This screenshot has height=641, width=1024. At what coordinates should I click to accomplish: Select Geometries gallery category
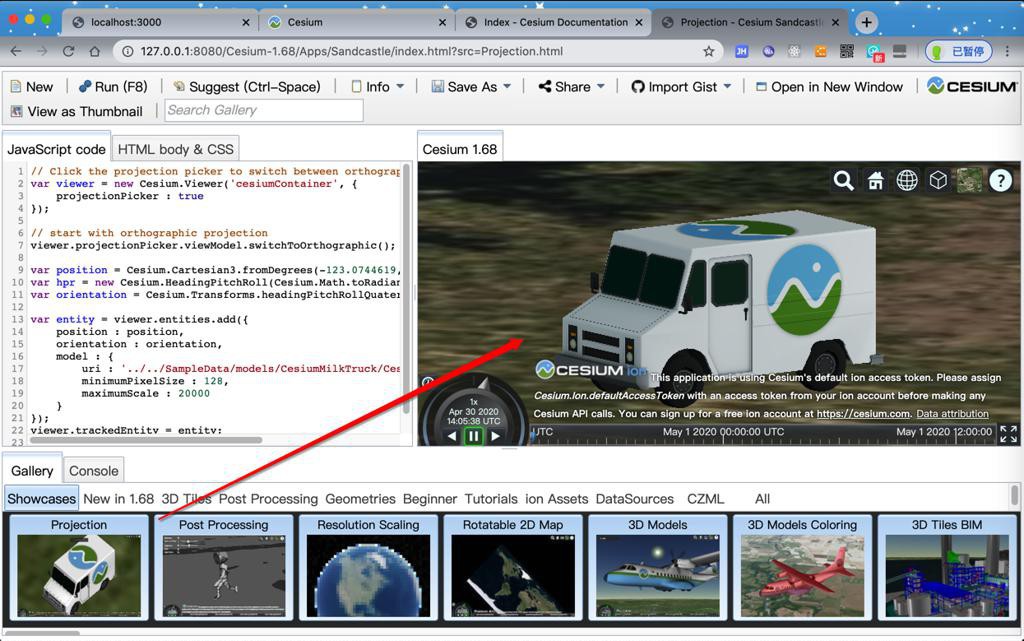point(360,499)
